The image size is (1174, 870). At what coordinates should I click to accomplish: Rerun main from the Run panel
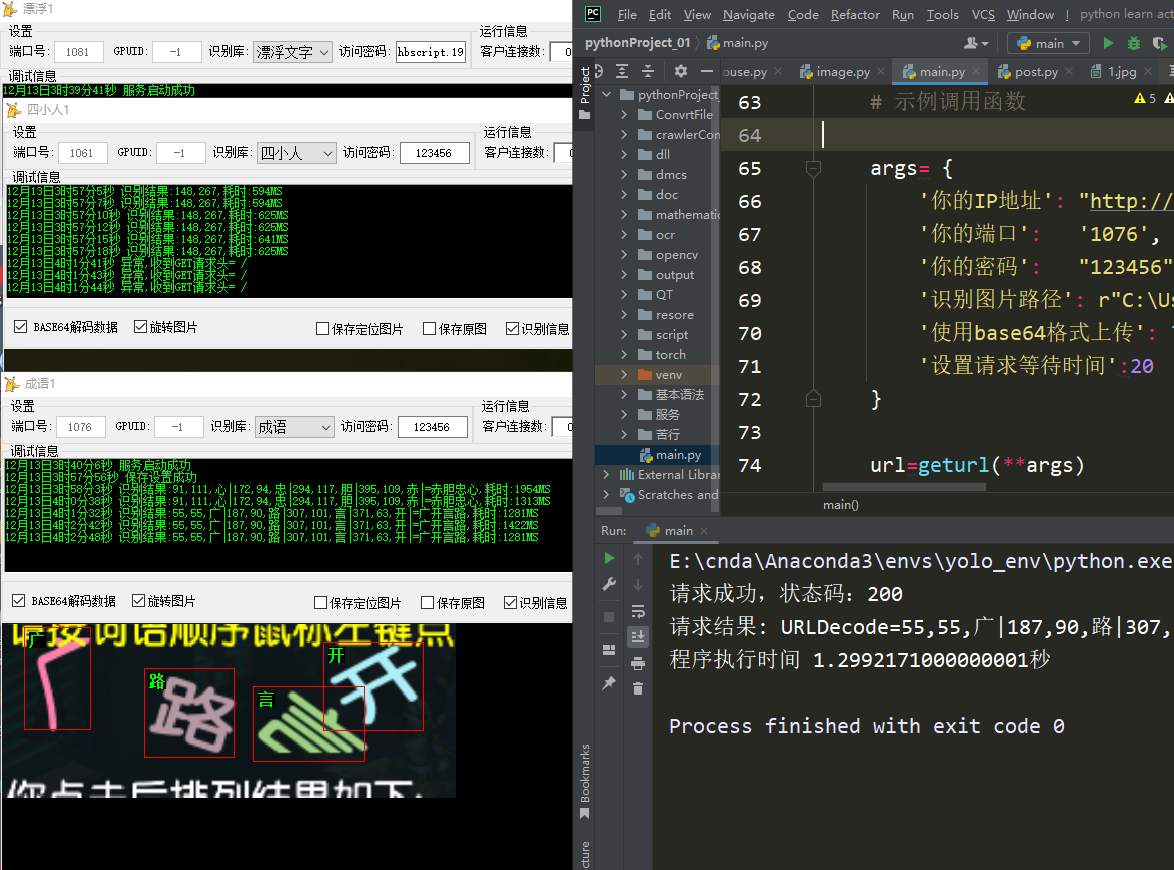pos(609,558)
